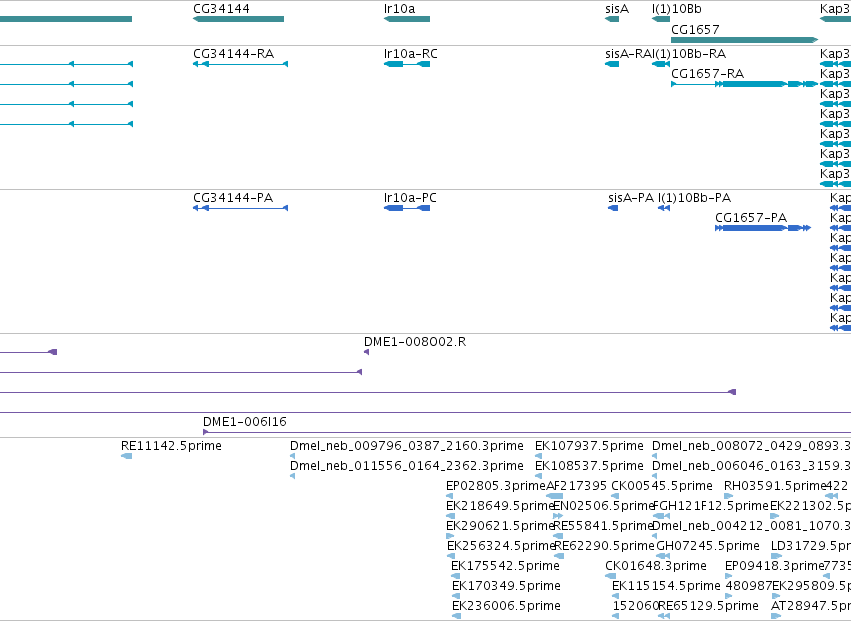Open the RE62290.5prime EST label
Image resolution: width=851 pixels, height=621 pixels.
(x=605, y=546)
